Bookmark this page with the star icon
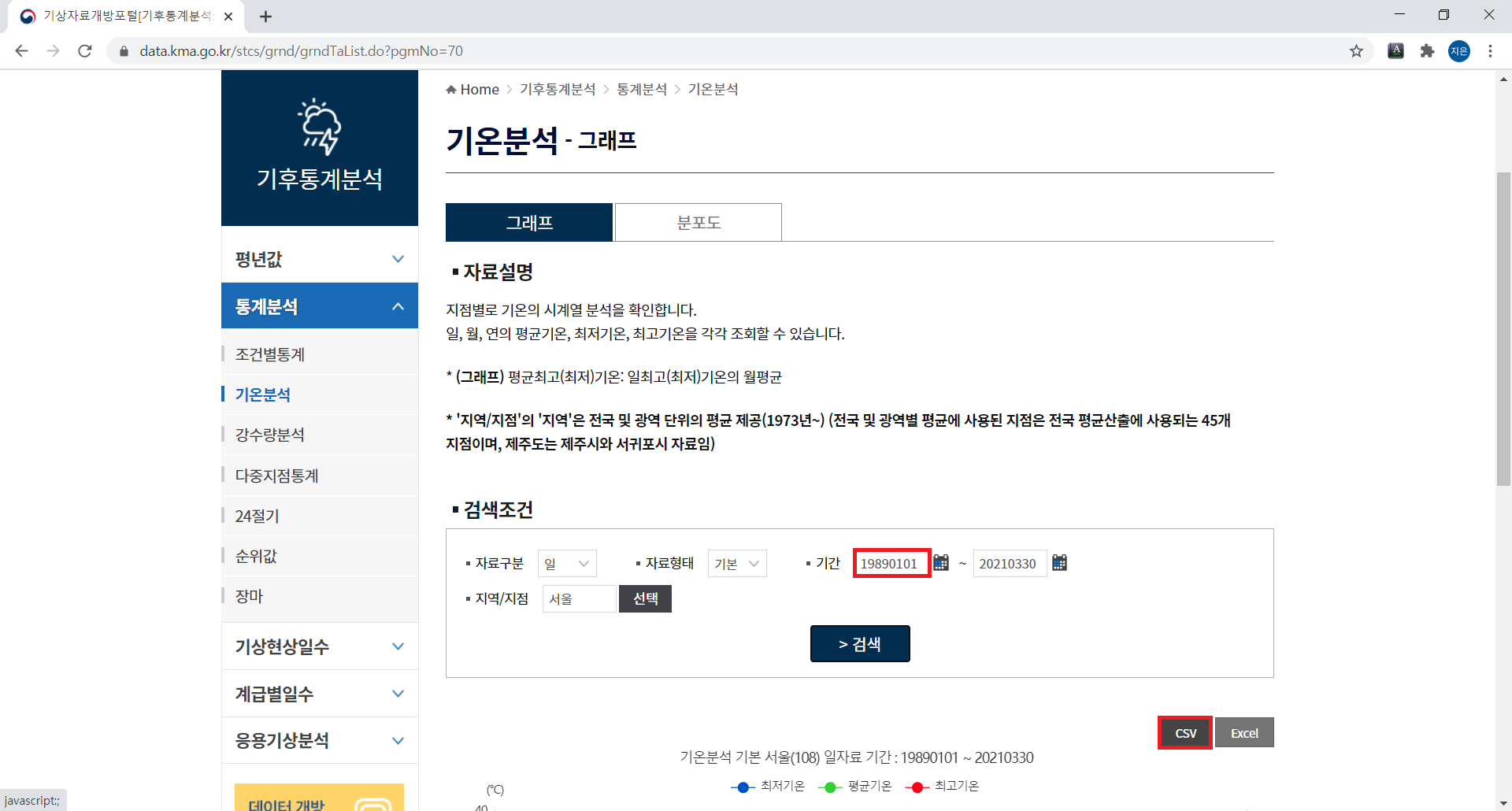The width and height of the screenshot is (1512, 811). [1356, 51]
